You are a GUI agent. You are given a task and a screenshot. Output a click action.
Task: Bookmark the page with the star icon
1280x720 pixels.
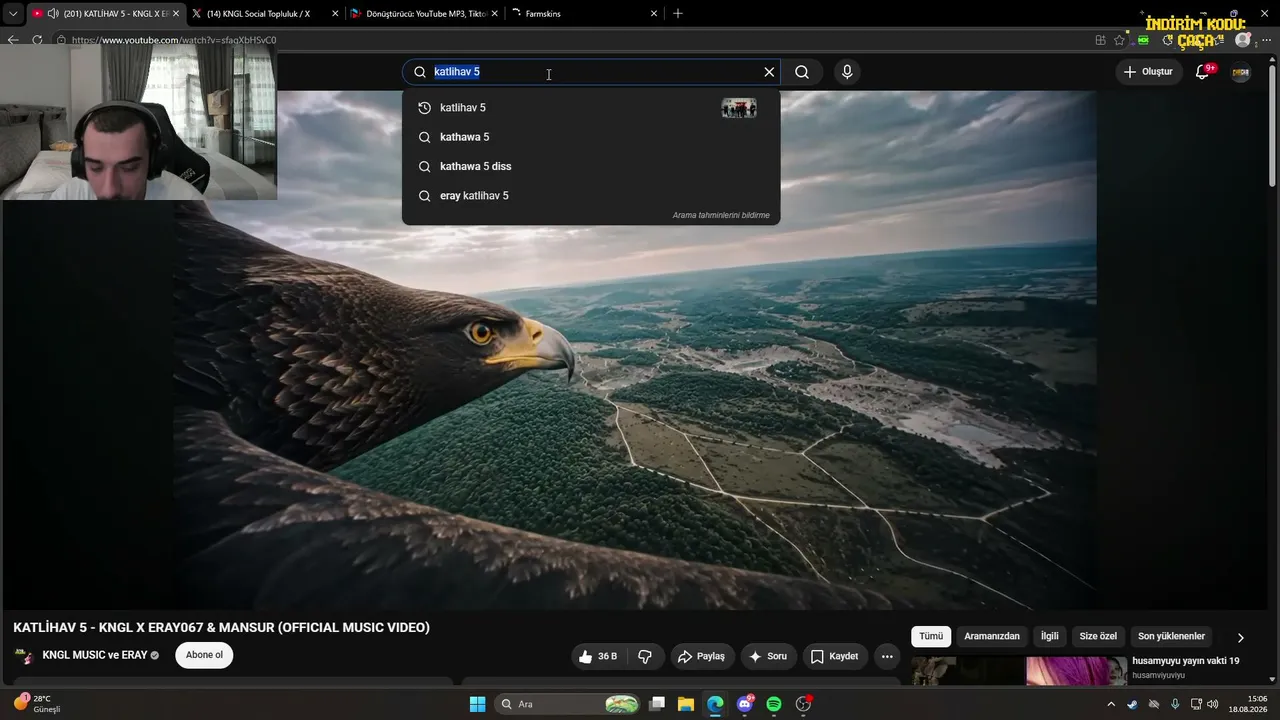pos(1119,40)
